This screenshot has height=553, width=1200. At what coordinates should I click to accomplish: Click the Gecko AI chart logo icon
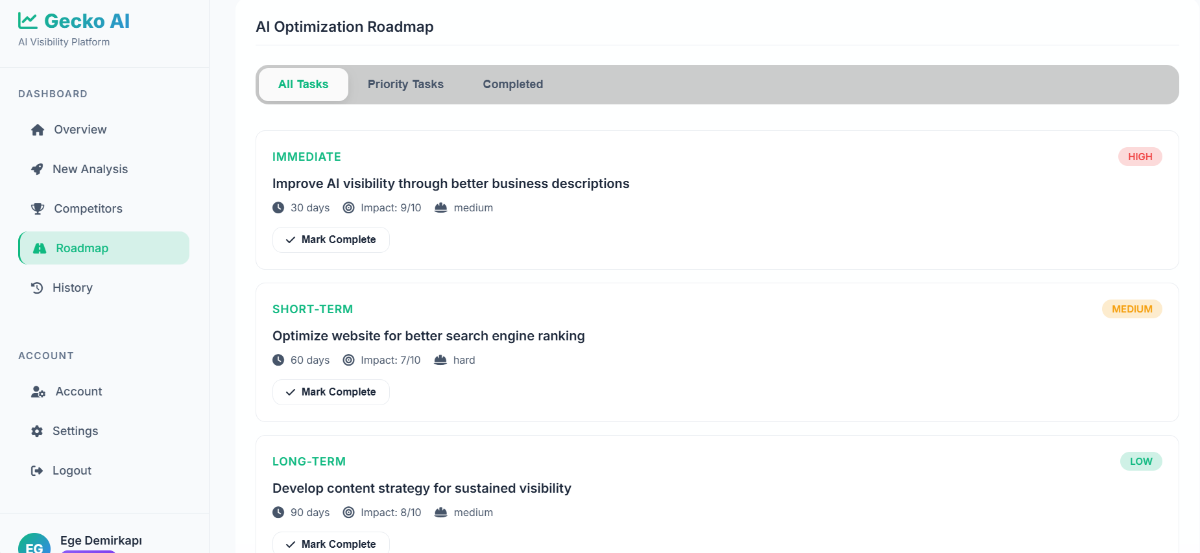point(28,20)
